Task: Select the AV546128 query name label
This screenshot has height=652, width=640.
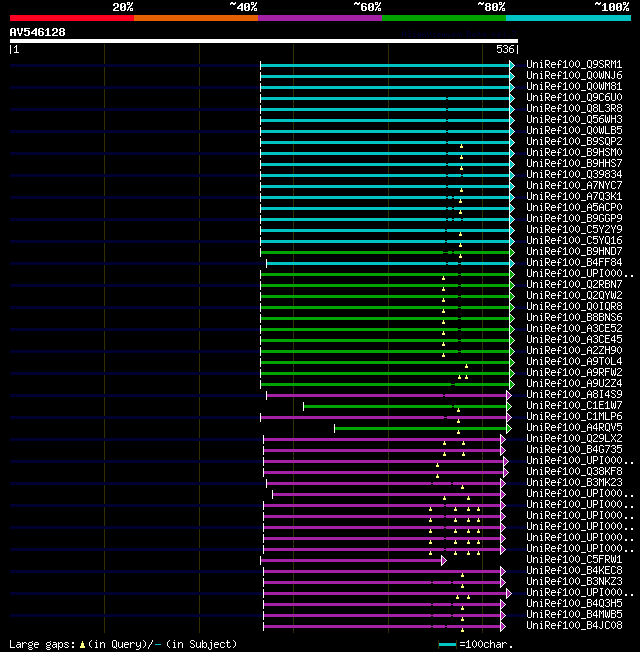Action: [37, 32]
